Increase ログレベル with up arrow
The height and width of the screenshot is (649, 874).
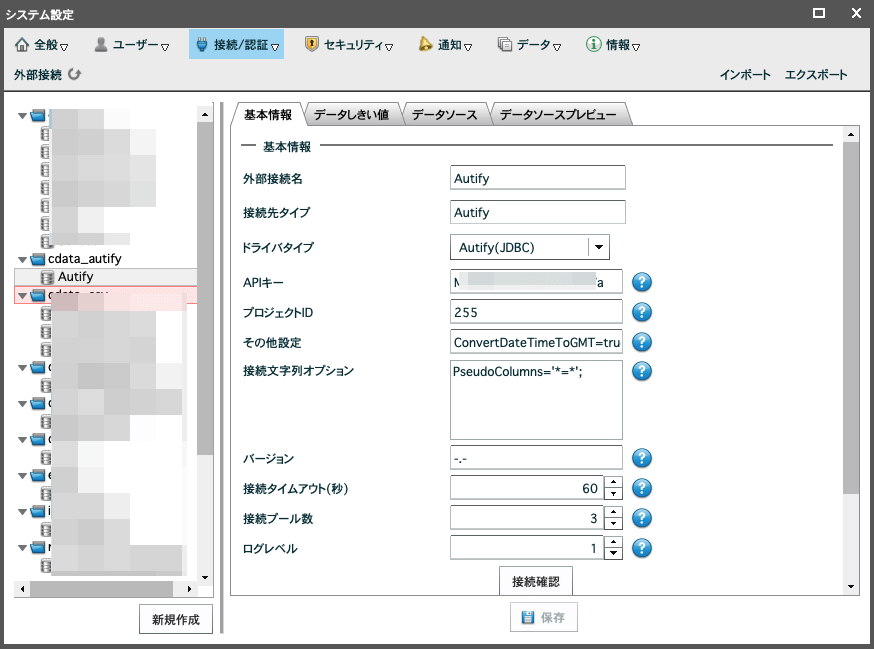[613, 543]
